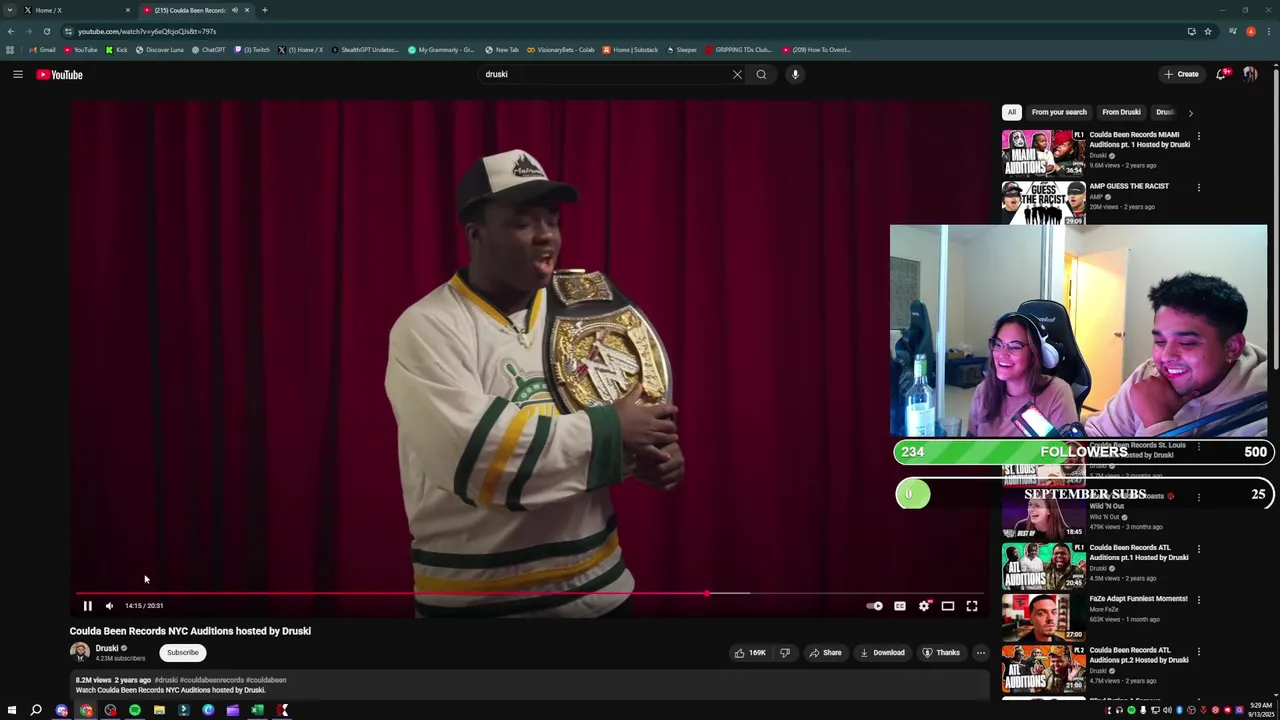Open the Gmail bookmark
Screen dimensions: 1280x720
tap(42, 50)
